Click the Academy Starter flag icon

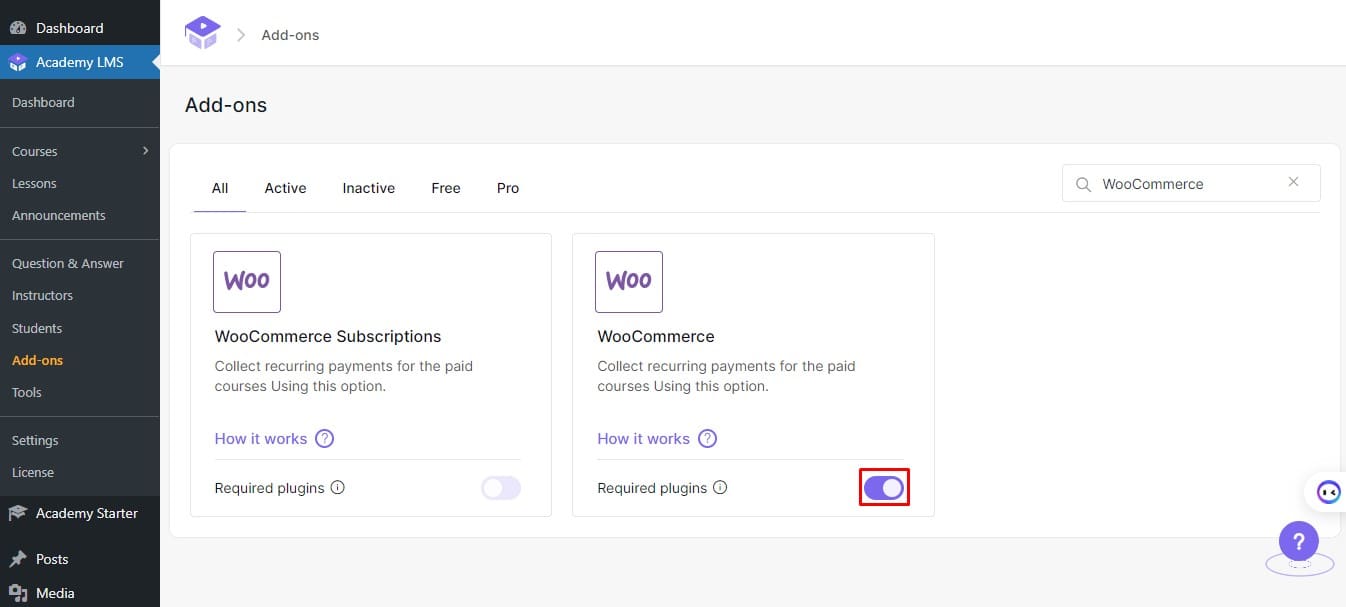[x=16, y=513]
